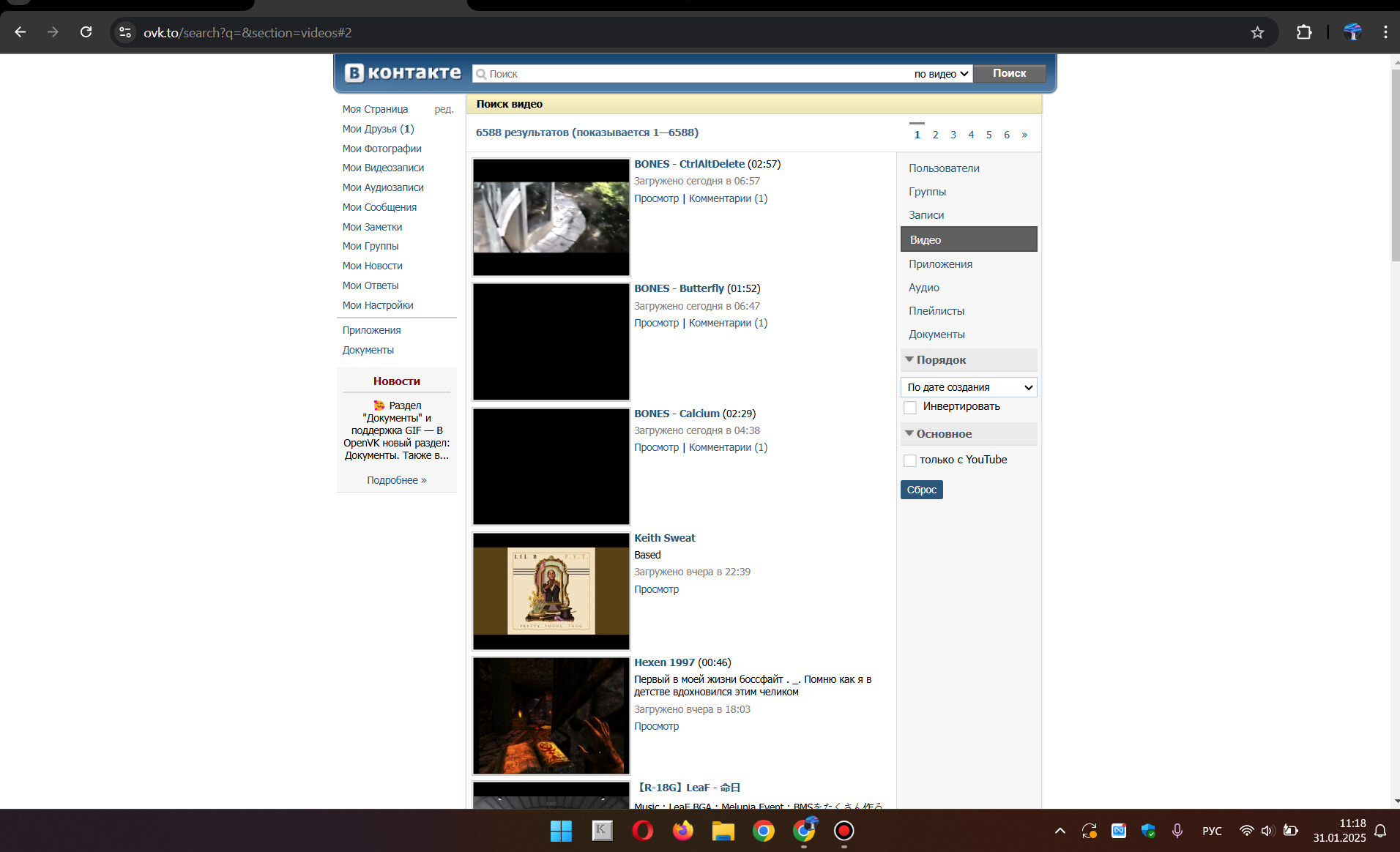Screen dimensions: 1400x852
Task: Click the browser forward arrow
Action: tap(53, 32)
